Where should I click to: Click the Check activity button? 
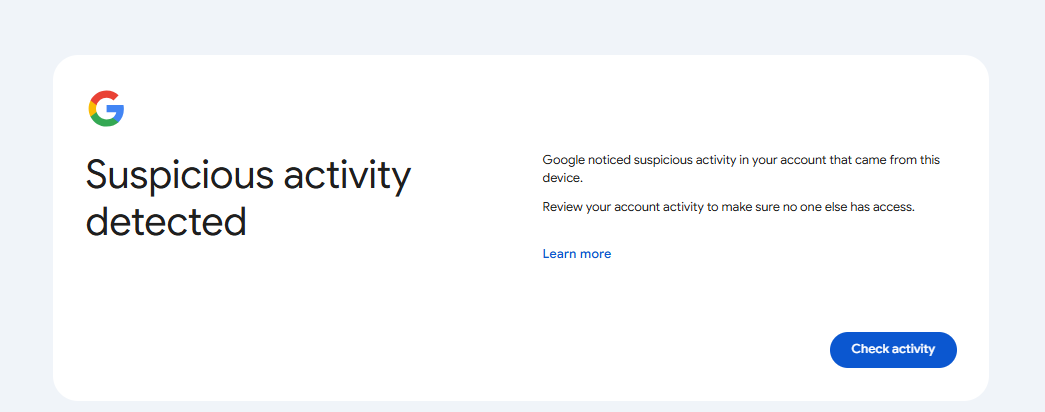(x=893, y=349)
